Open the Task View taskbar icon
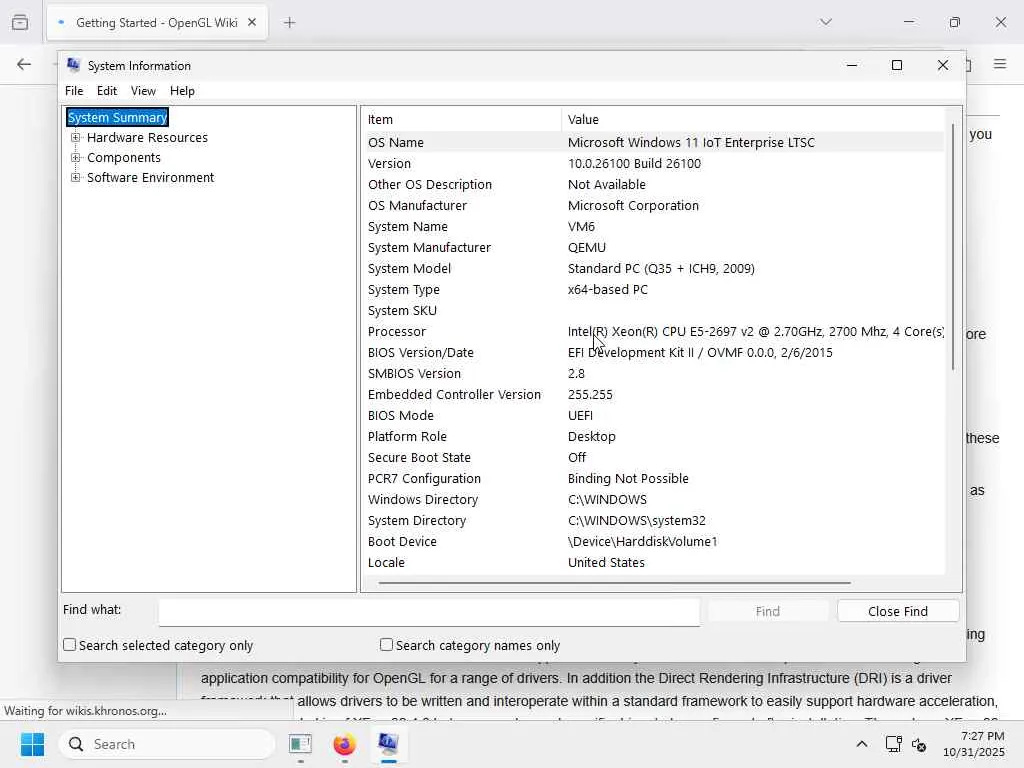Image resolution: width=1024 pixels, height=768 pixels. (300, 744)
